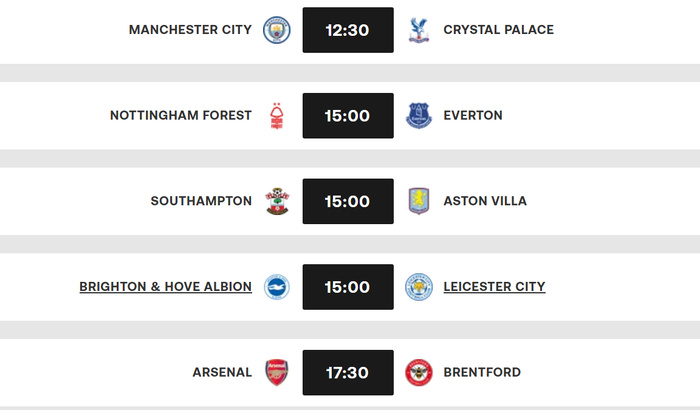
Task: Follow the Brighton & Hove Albion link
Action: point(165,287)
